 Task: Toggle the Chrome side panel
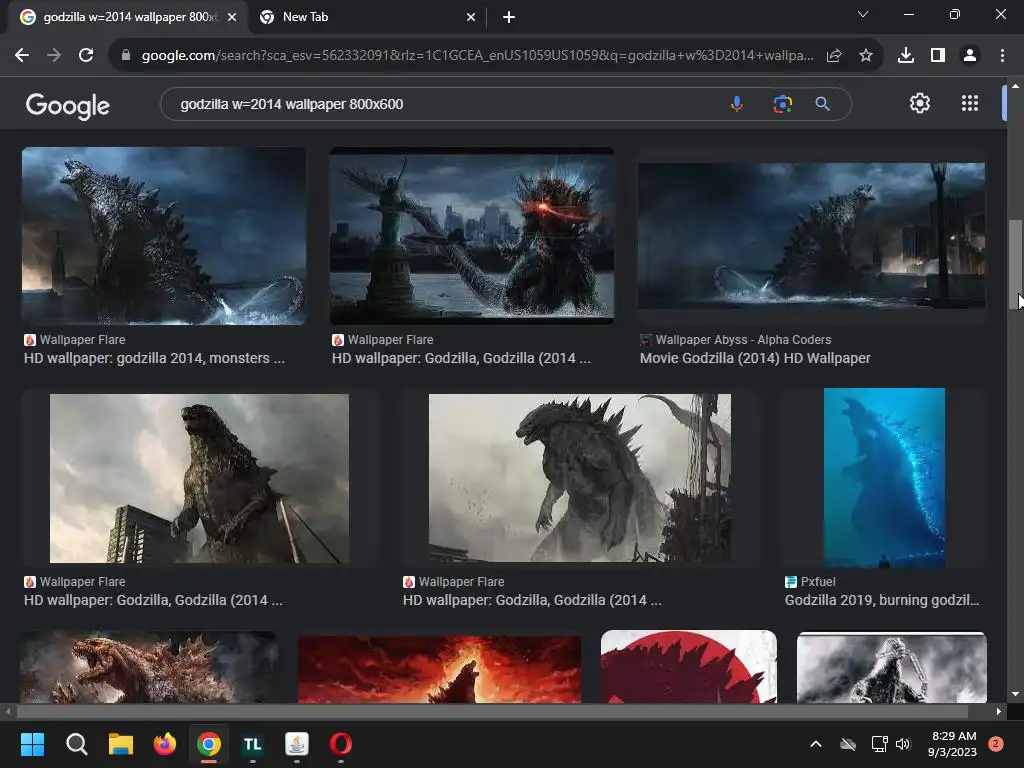point(938,56)
